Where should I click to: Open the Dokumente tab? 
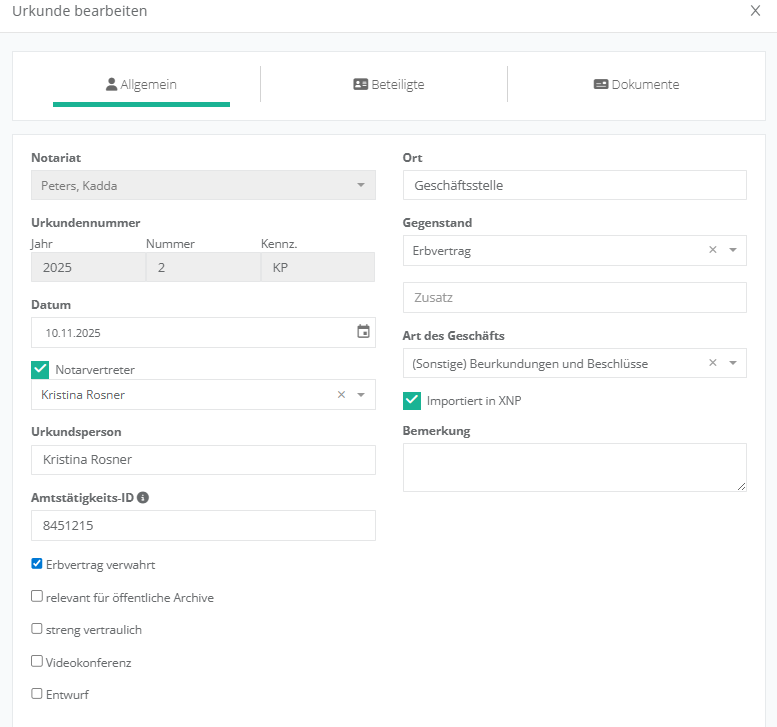pyautogui.click(x=636, y=85)
